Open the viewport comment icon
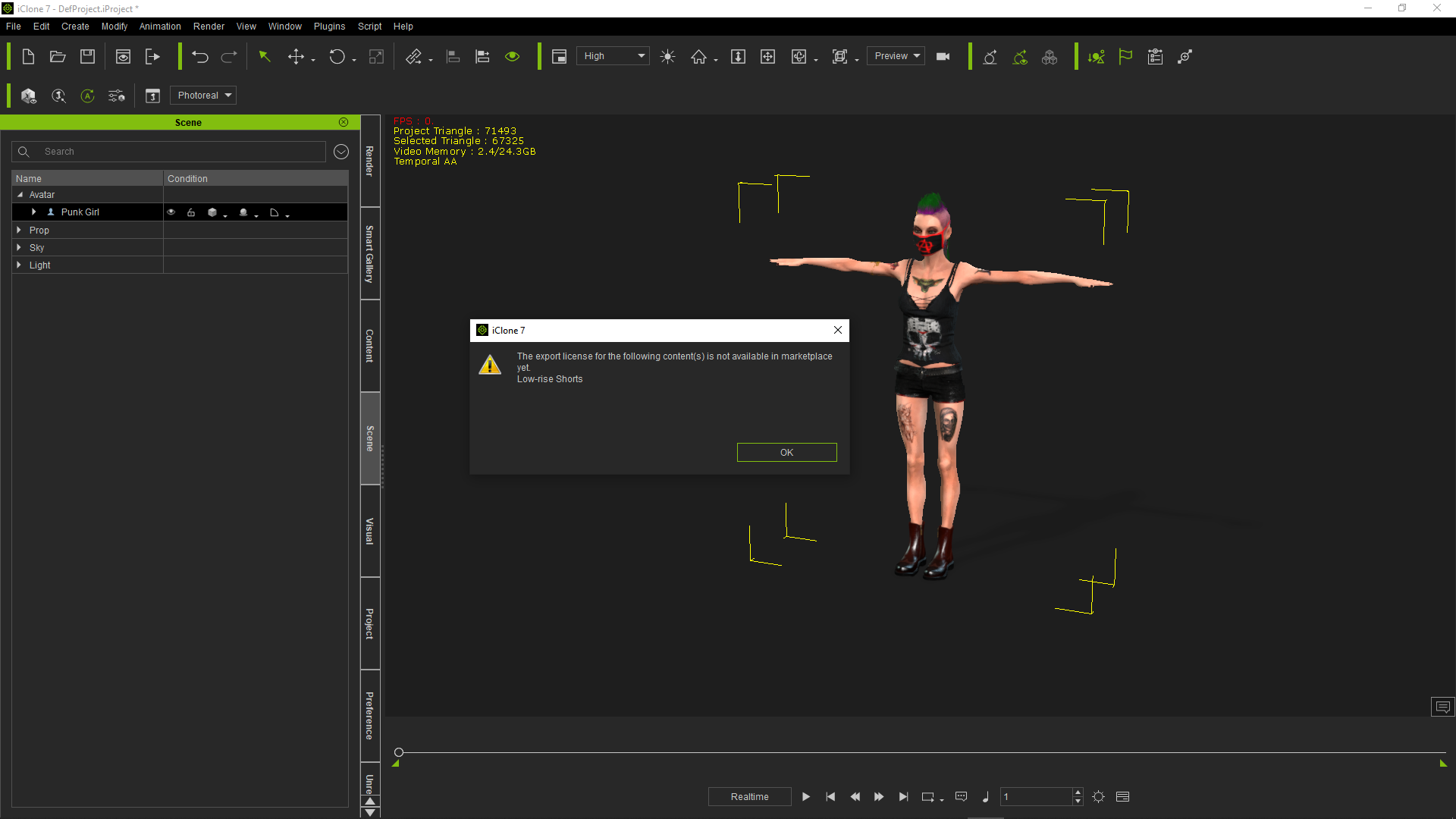The width and height of the screenshot is (1456, 819). click(x=1443, y=707)
